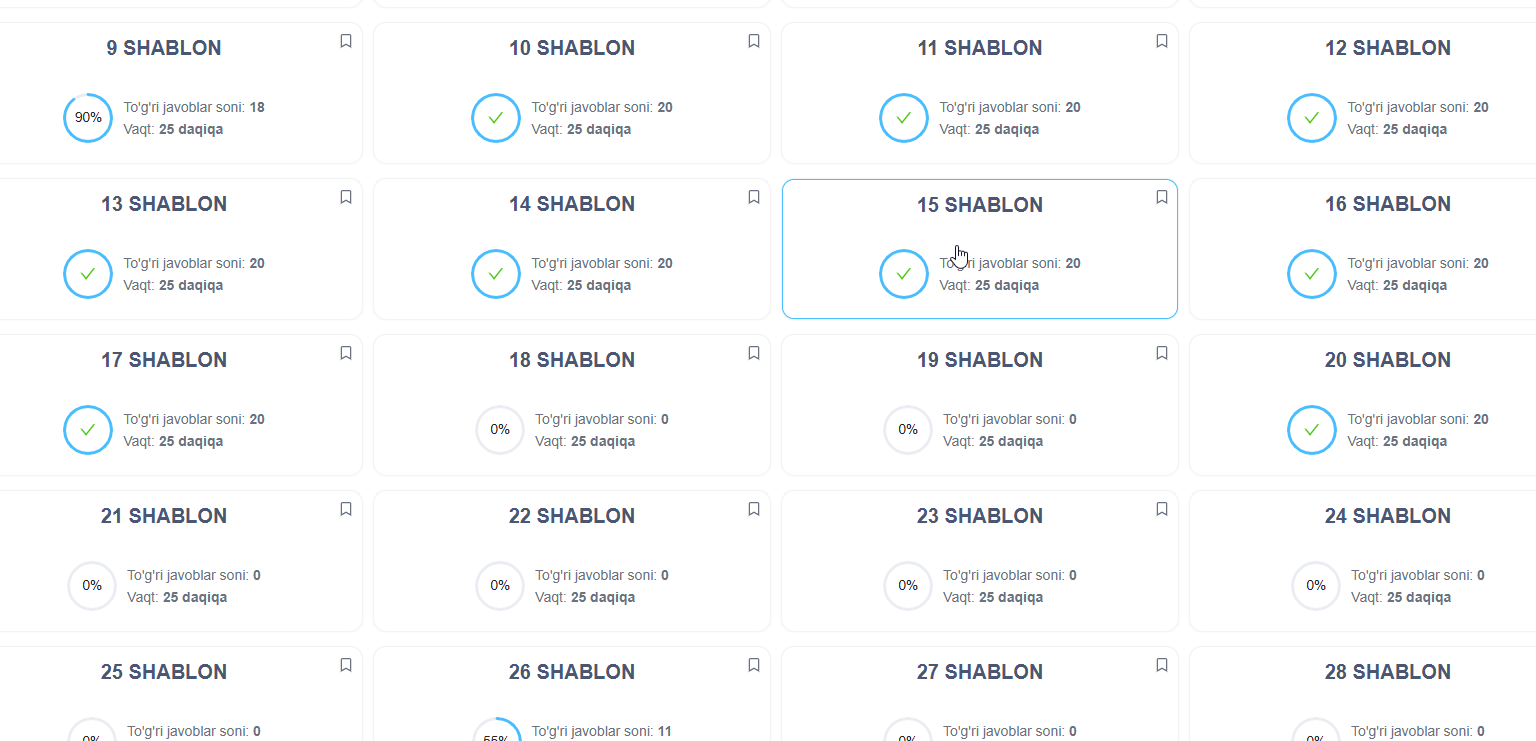
Task: Open the 24 SHABLON card title
Action: click(1388, 516)
